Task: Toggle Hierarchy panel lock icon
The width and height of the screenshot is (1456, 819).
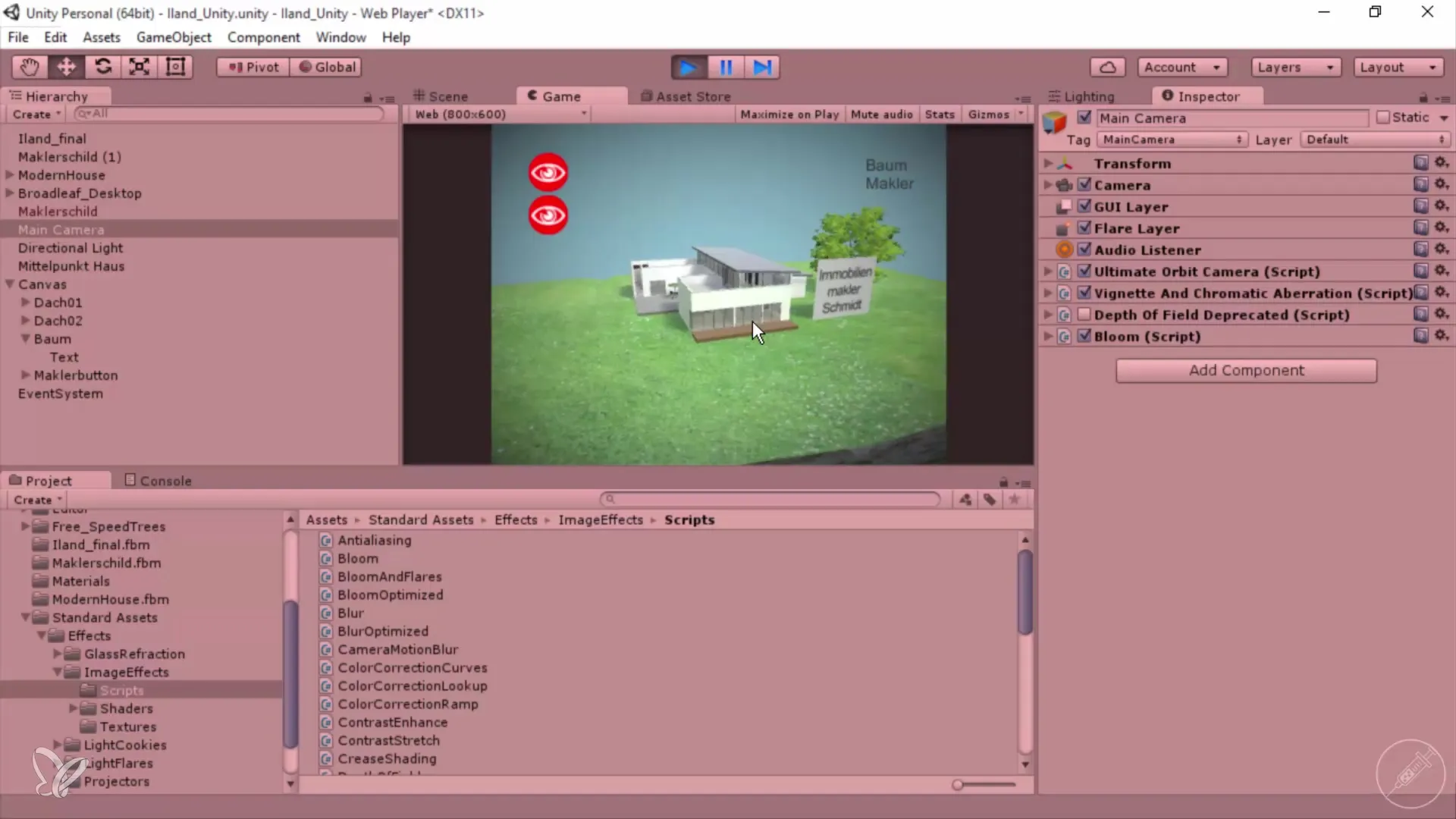Action: (x=368, y=98)
